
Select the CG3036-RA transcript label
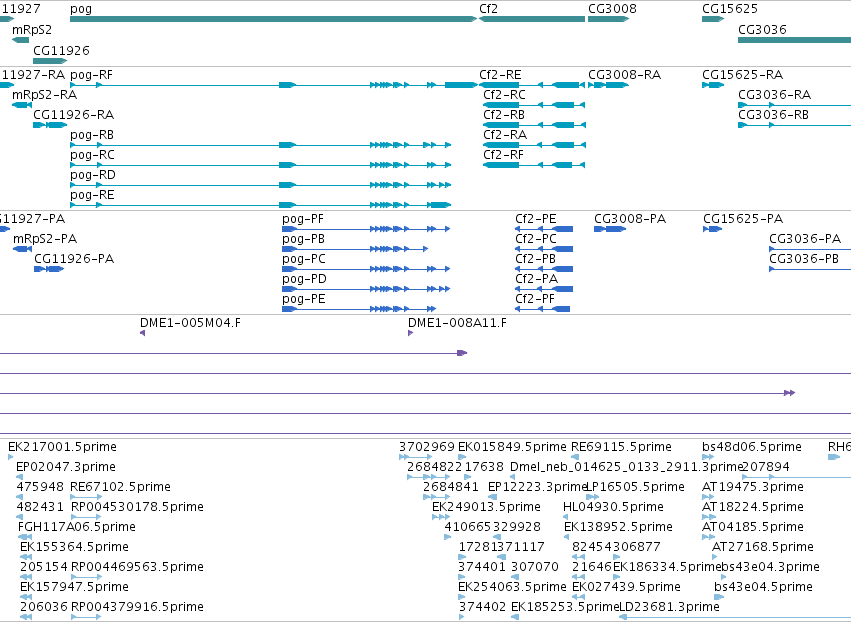[x=774, y=94]
